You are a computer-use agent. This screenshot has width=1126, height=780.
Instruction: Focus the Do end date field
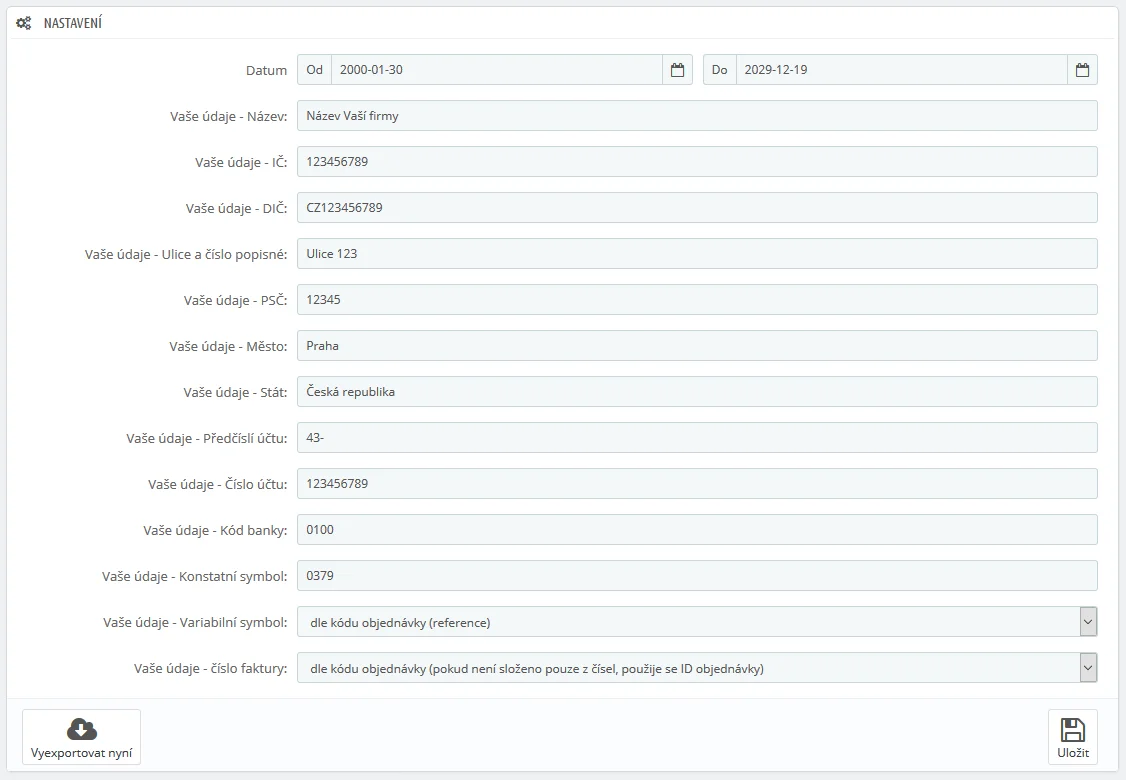(901, 70)
